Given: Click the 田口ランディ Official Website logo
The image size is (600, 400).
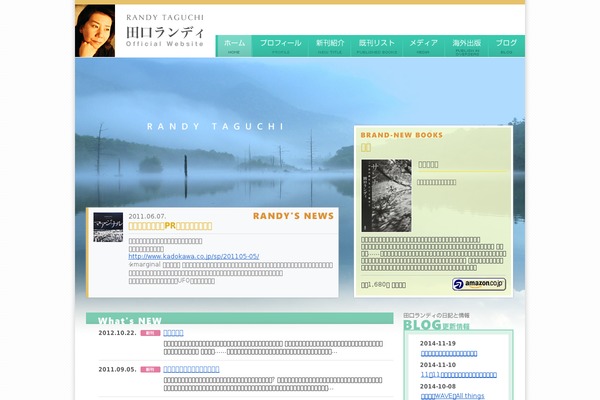Looking at the screenshot, I should click(165, 31).
